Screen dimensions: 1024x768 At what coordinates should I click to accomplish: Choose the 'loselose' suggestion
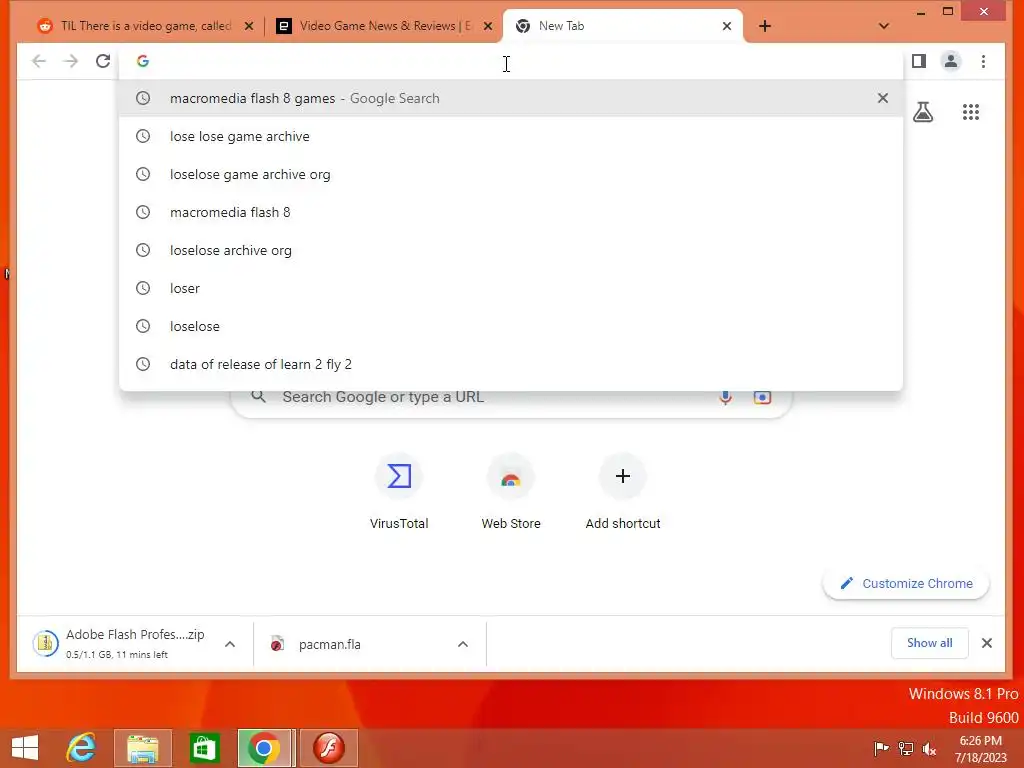click(x=511, y=326)
